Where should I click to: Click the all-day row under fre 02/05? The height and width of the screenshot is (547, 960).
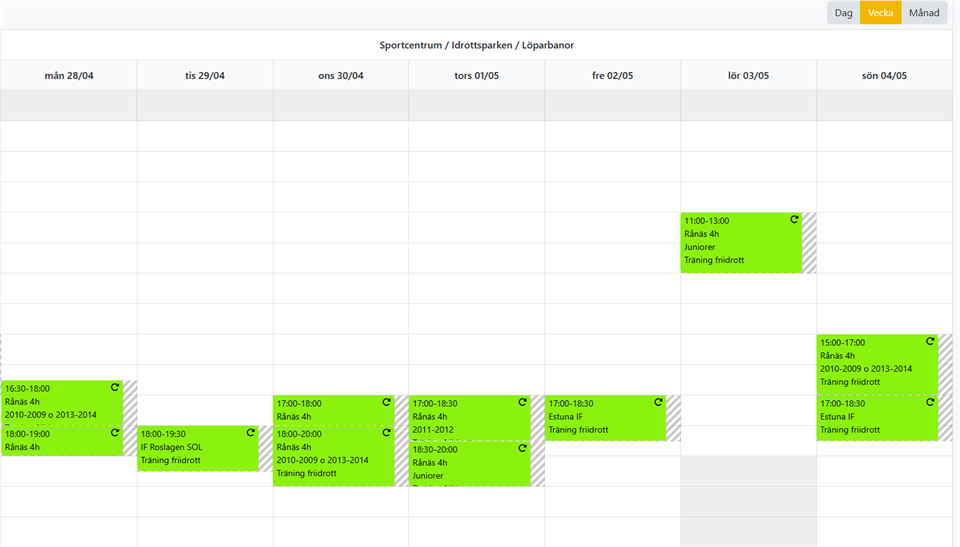point(612,105)
